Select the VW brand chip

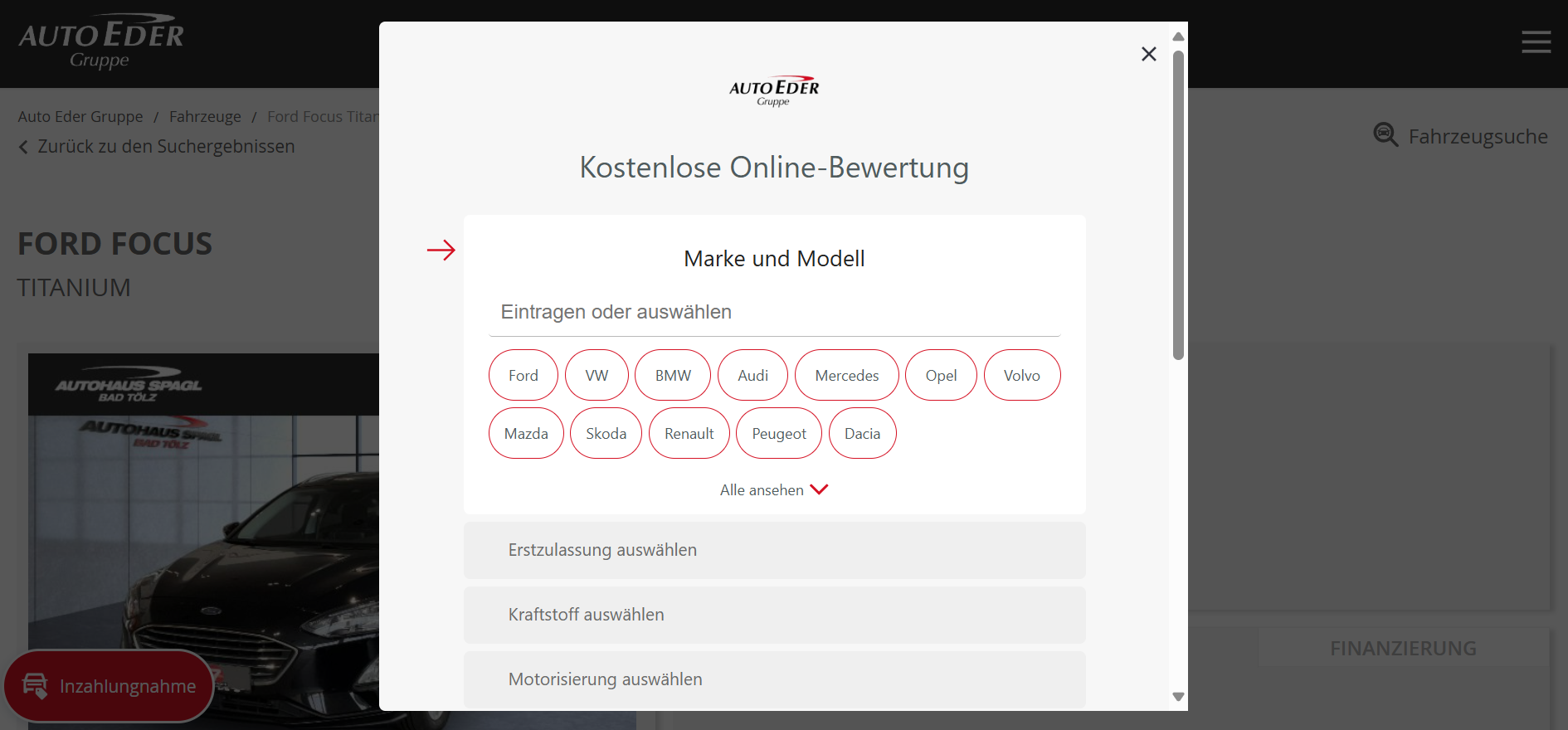pos(597,375)
